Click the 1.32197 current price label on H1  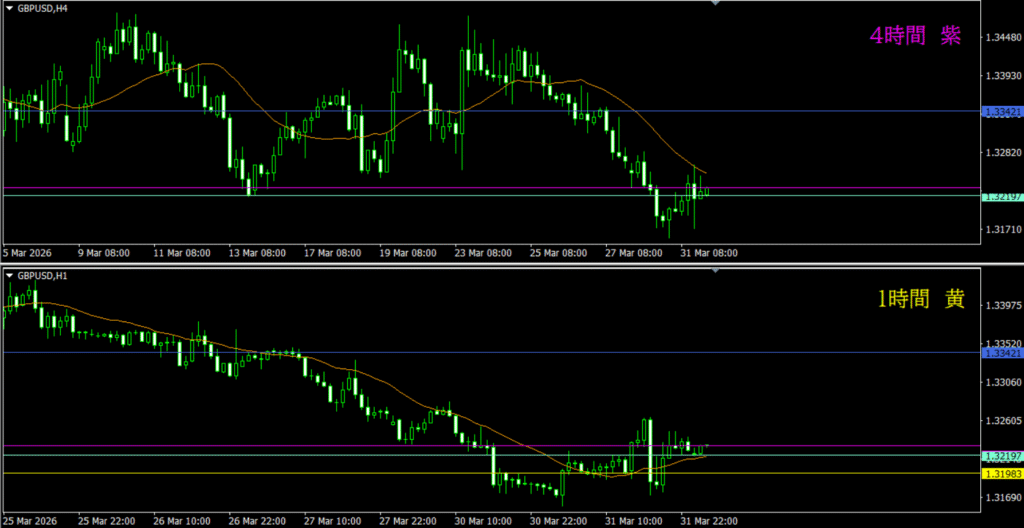pyautogui.click(x=1002, y=456)
